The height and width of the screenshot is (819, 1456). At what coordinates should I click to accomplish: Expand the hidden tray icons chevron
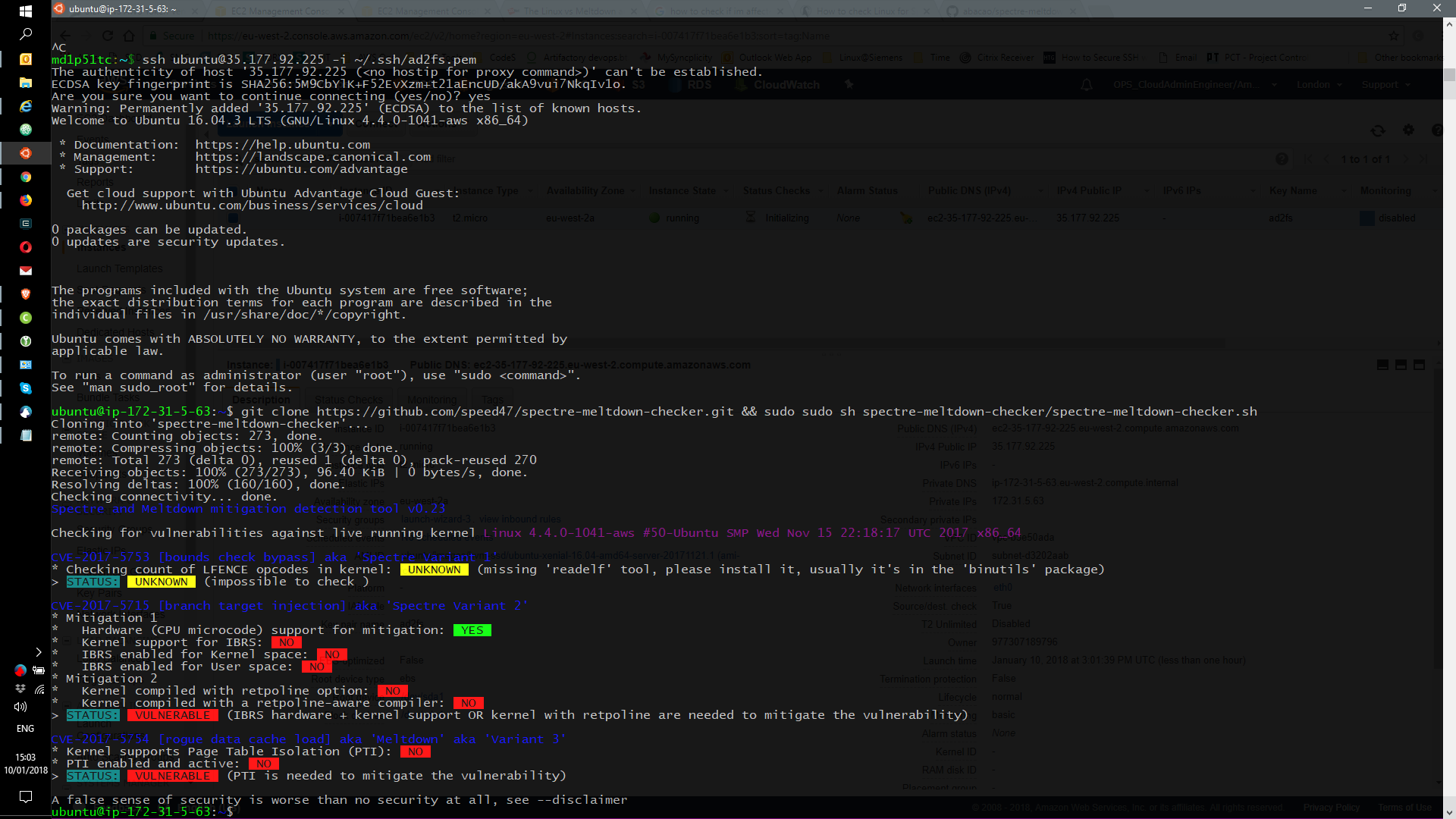pyautogui.click(x=39, y=652)
